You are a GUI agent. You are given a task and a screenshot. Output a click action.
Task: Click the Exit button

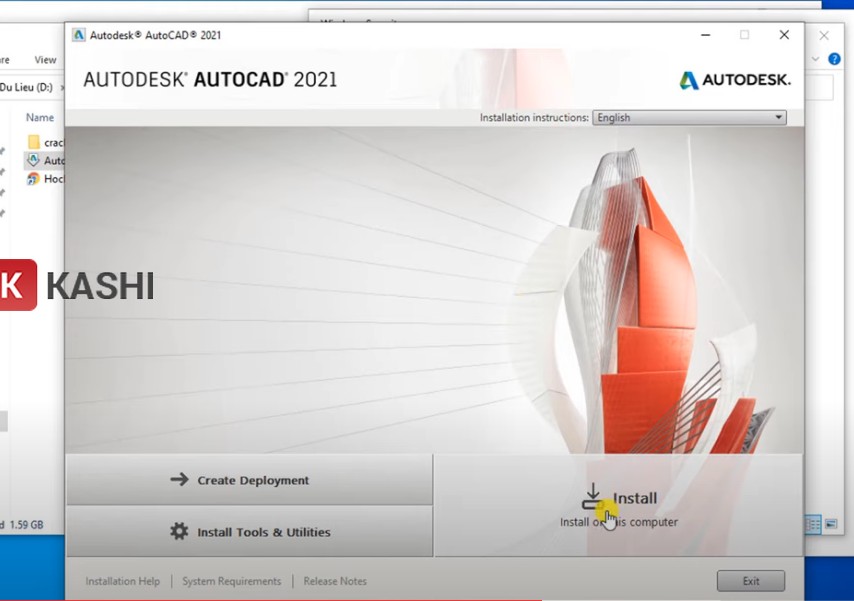click(x=750, y=581)
